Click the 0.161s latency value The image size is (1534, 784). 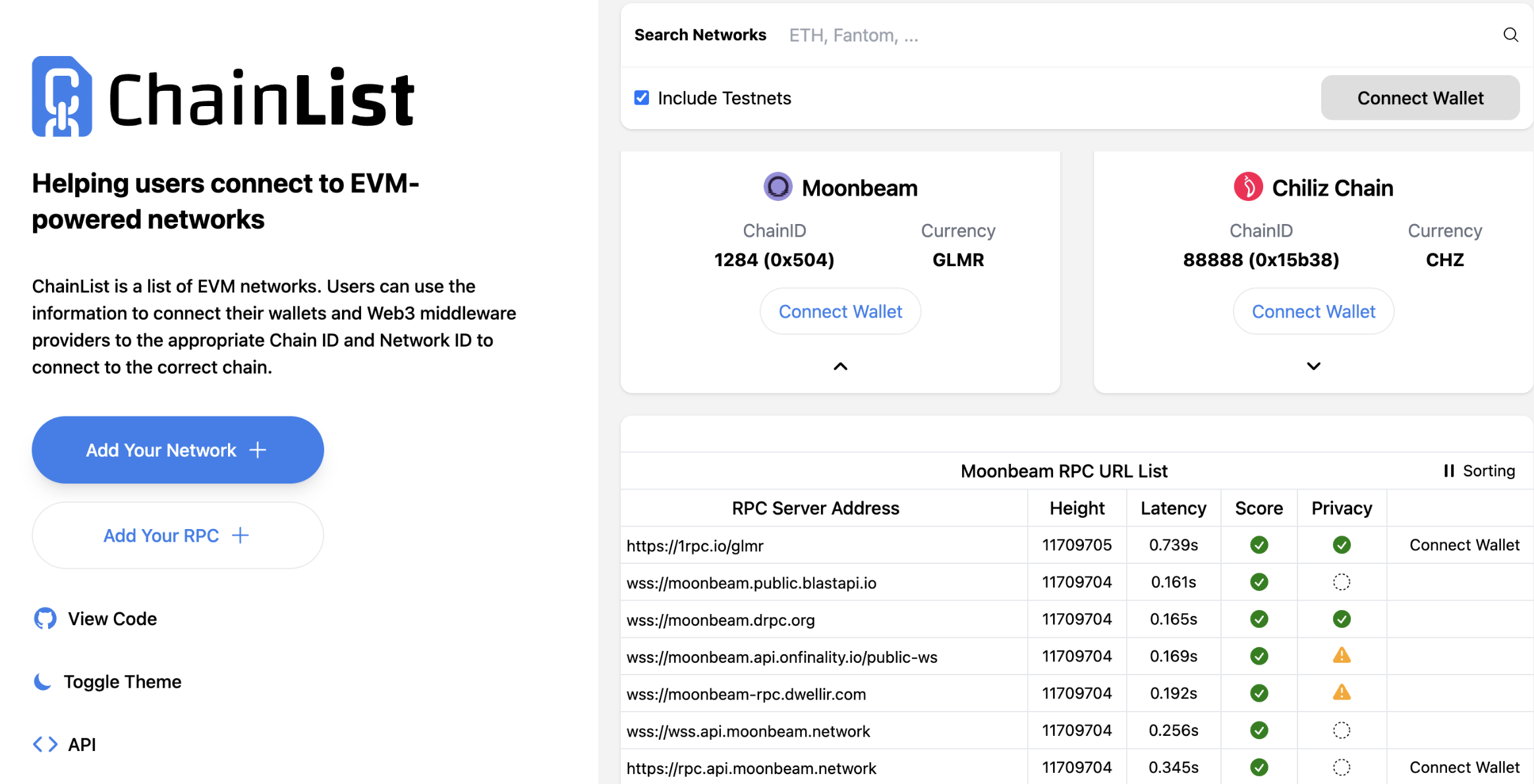click(1173, 582)
